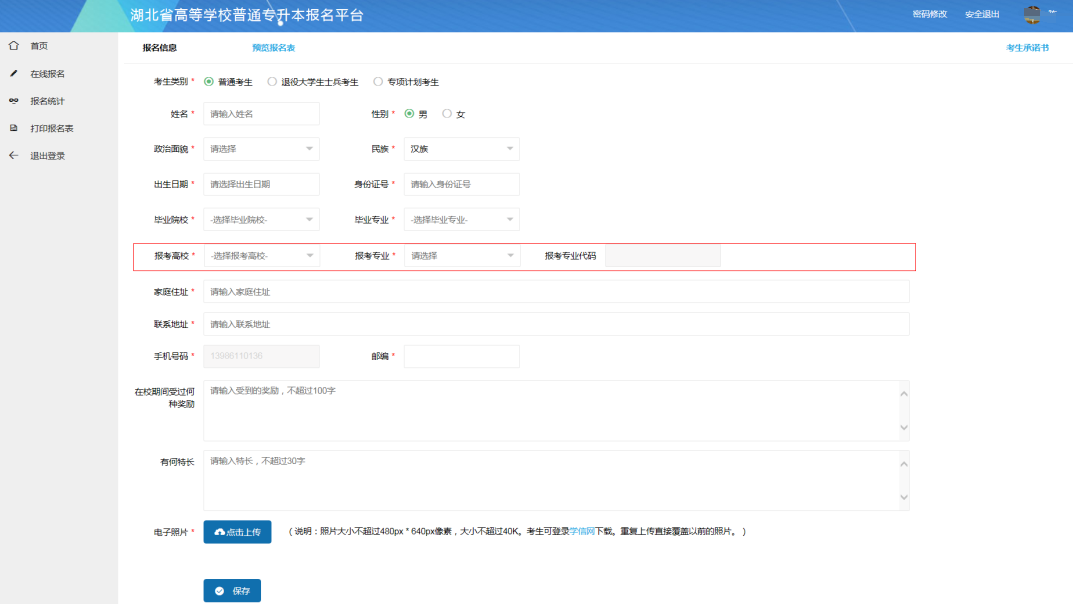This screenshot has height=604, width=1073.
Task: Expand the 毕业院校 school selector
Action: 260,218
